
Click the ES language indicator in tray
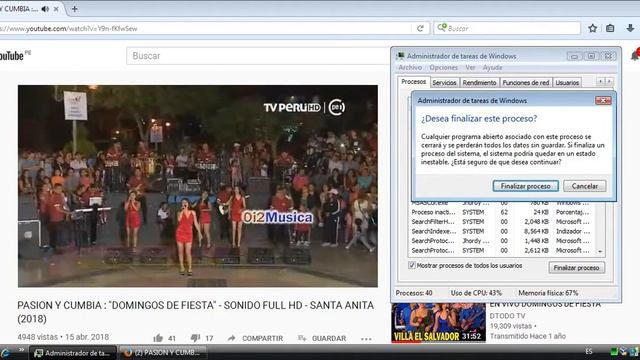[x=589, y=351]
